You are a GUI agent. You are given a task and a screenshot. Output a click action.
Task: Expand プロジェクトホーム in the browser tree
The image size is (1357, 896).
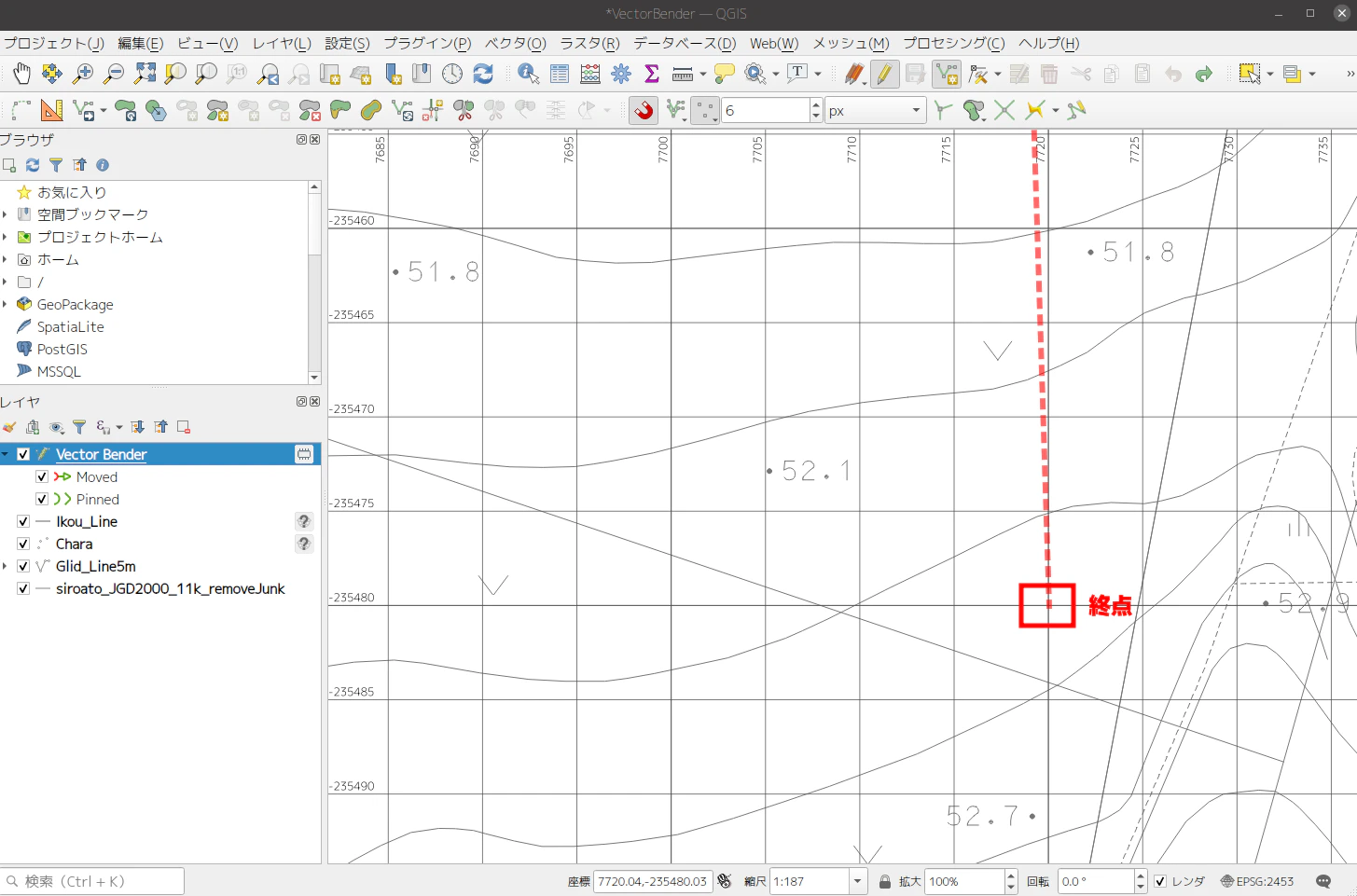6,237
